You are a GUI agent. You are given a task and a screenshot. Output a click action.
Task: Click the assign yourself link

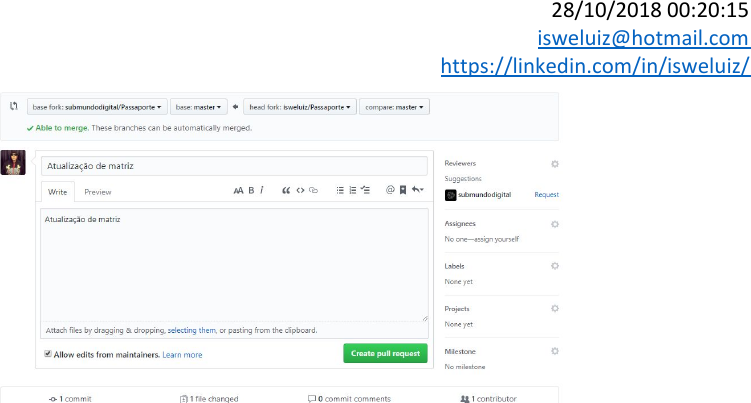[x=497, y=239]
